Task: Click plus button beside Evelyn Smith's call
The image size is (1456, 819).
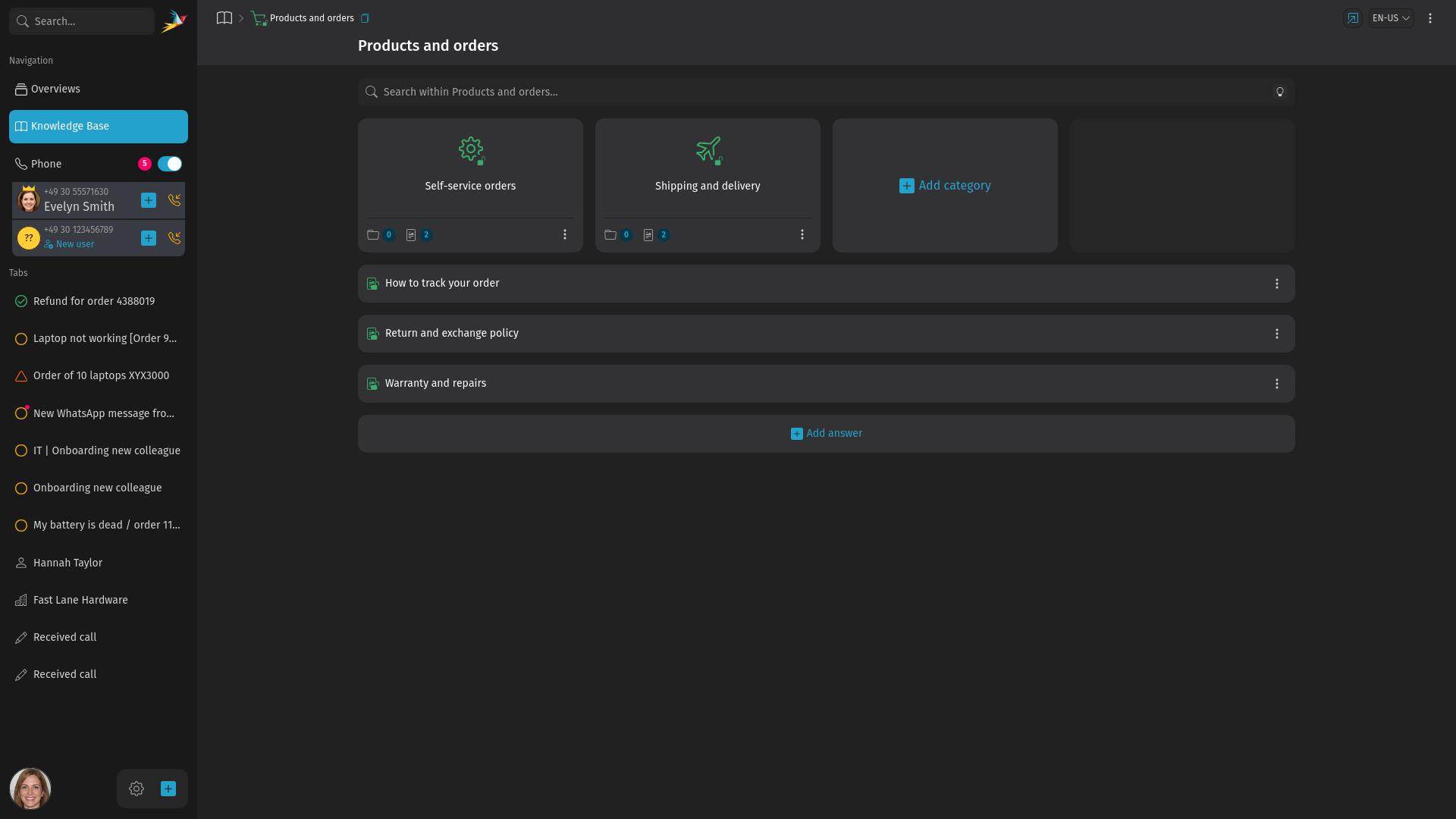Action: 149,200
